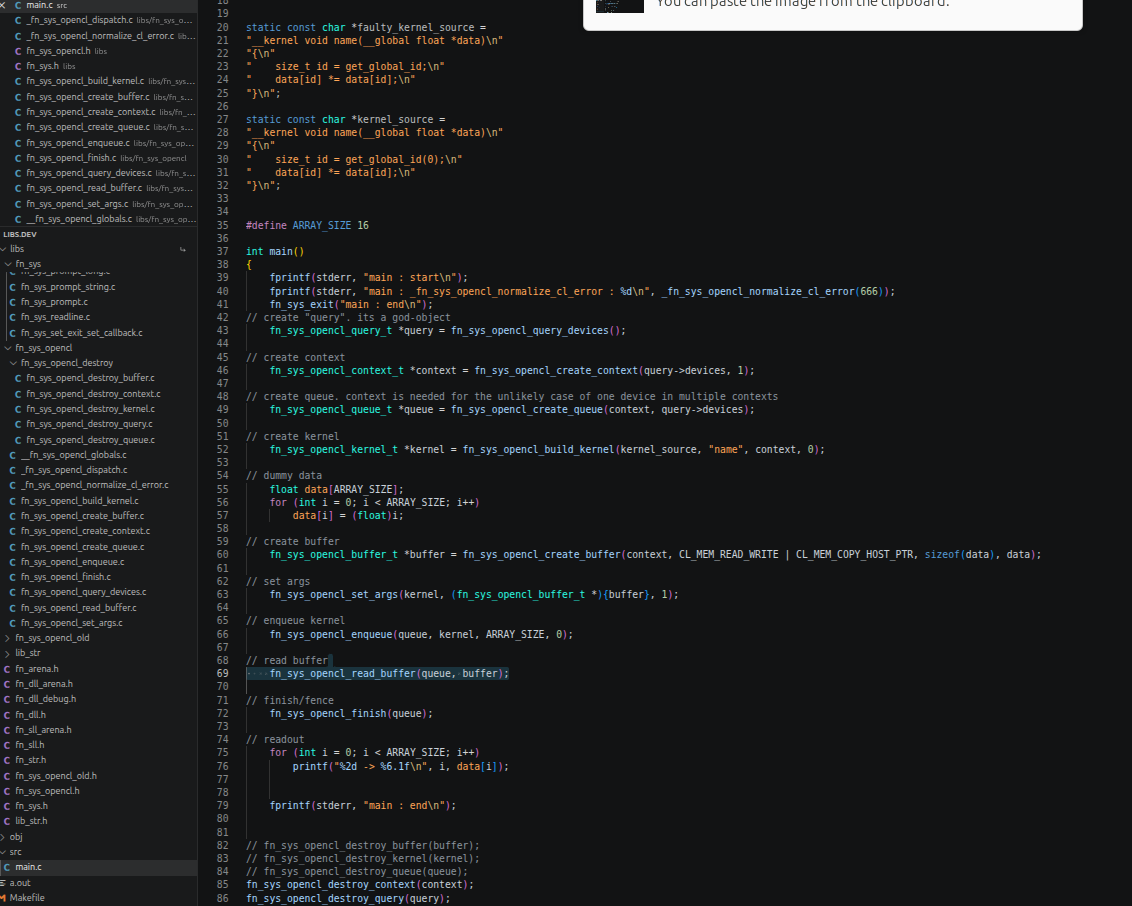The height and width of the screenshot is (906, 1132).
Task: Select fn_sys_readline.c in file tree
Action: [98, 317]
